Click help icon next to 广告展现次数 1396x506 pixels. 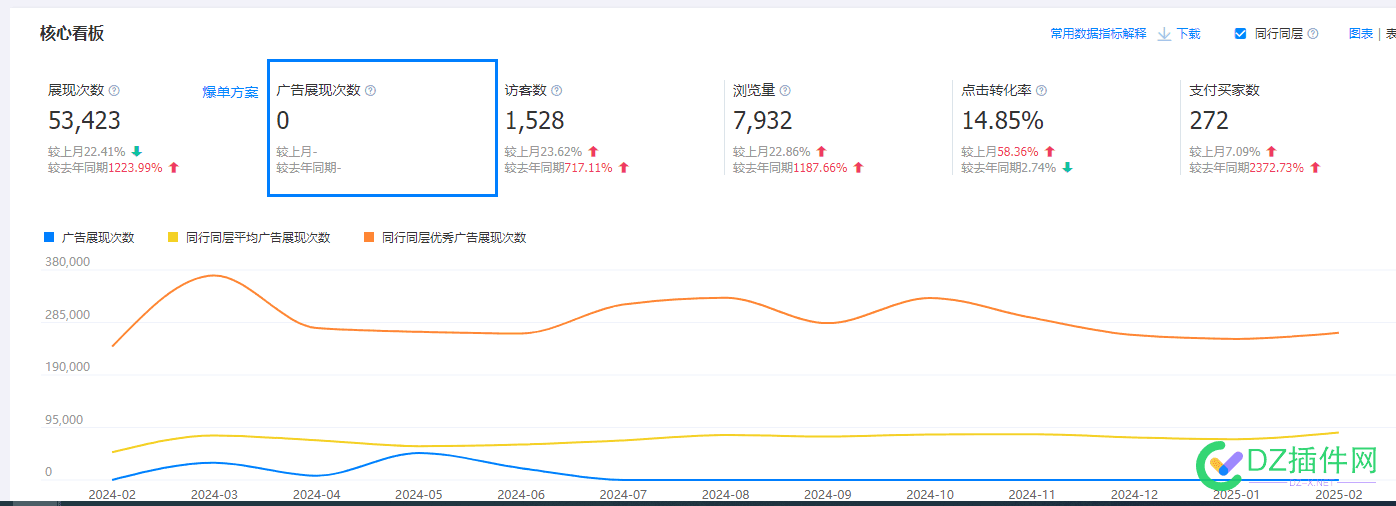pos(370,90)
